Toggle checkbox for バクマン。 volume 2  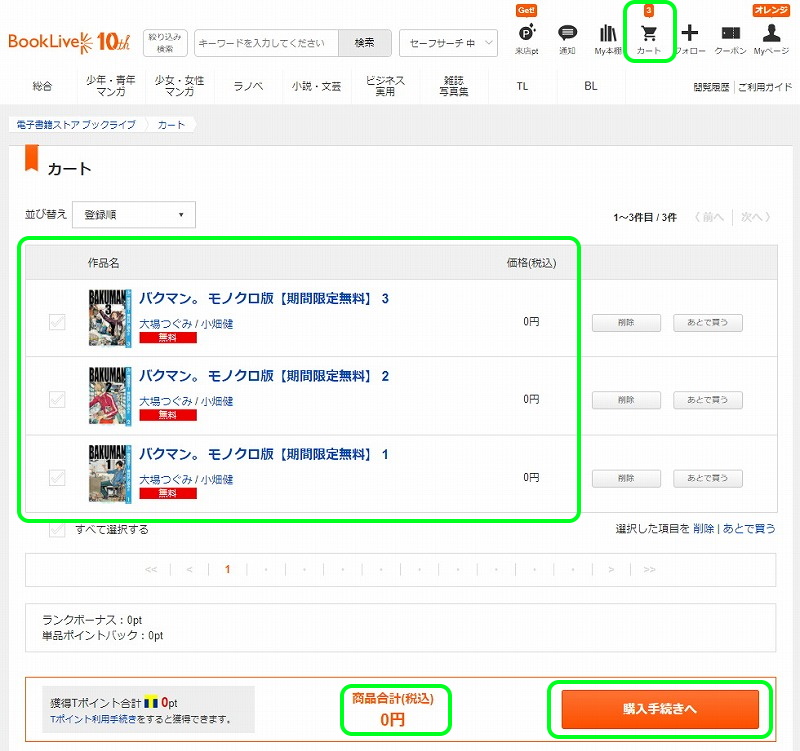(x=57, y=399)
